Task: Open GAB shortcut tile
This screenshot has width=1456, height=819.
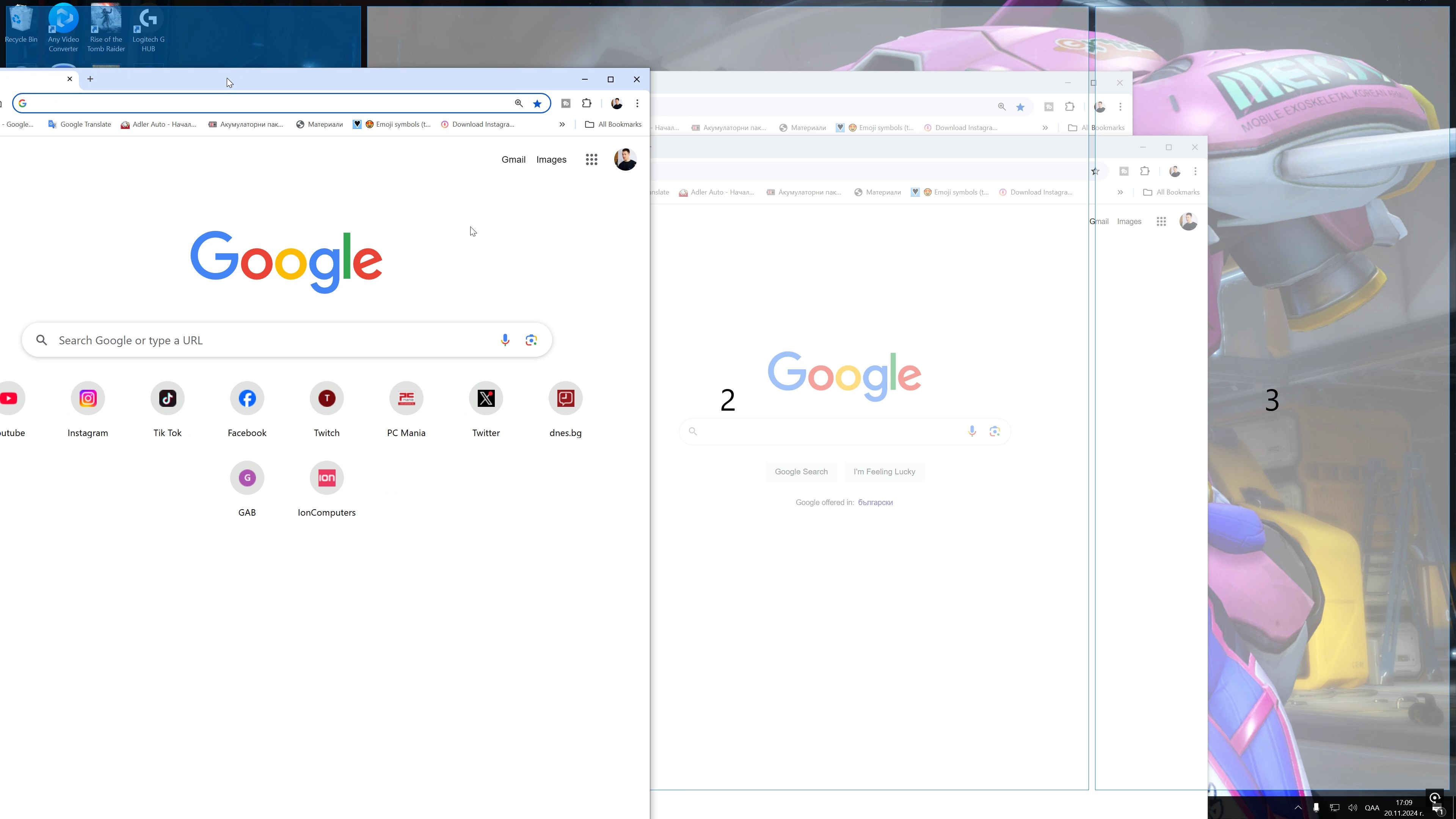Action: tap(247, 490)
